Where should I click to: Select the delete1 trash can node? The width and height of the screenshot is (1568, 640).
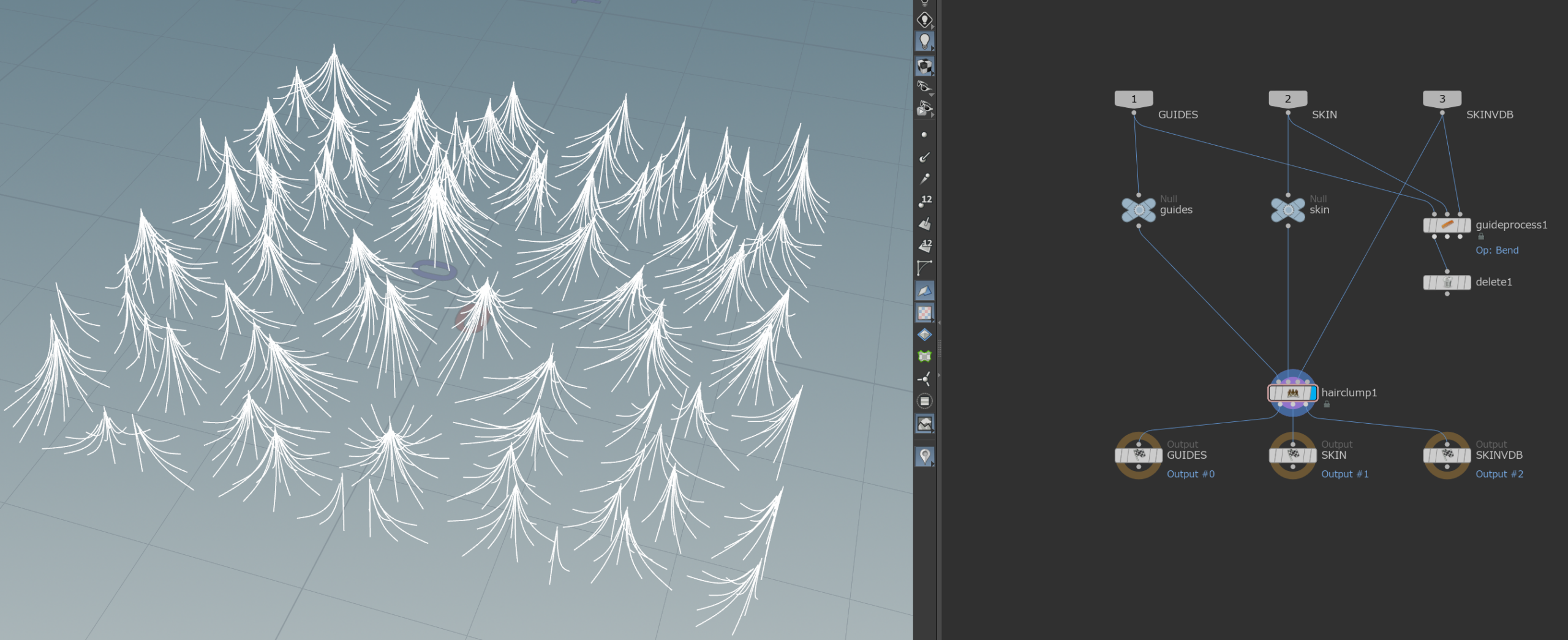pyautogui.click(x=1446, y=282)
